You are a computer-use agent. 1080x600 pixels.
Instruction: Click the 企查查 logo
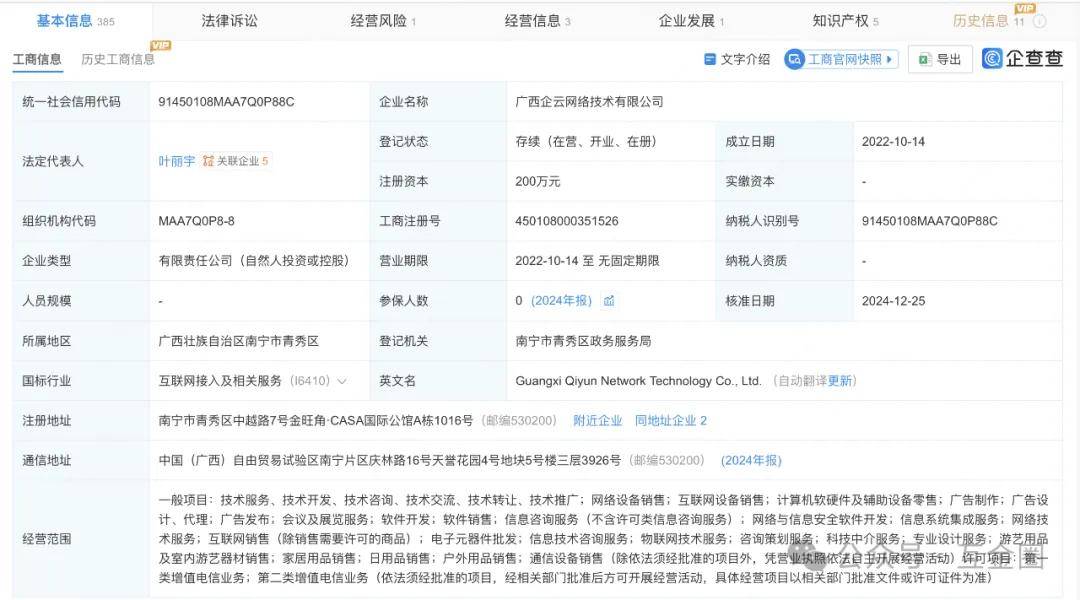tap(1022, 59)
